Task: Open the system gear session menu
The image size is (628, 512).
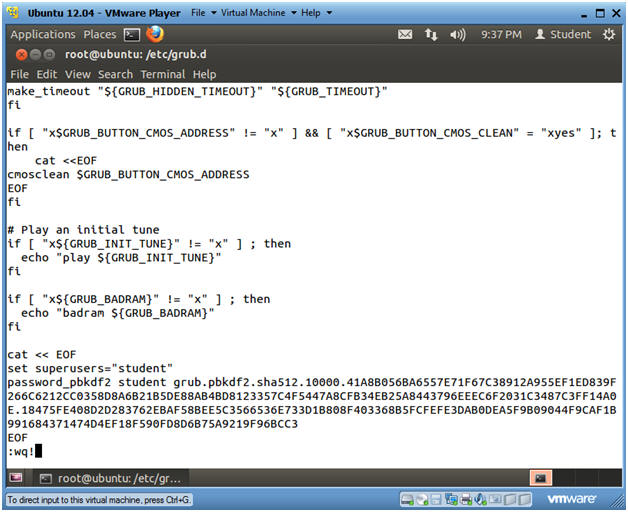Action: point(609,34)
